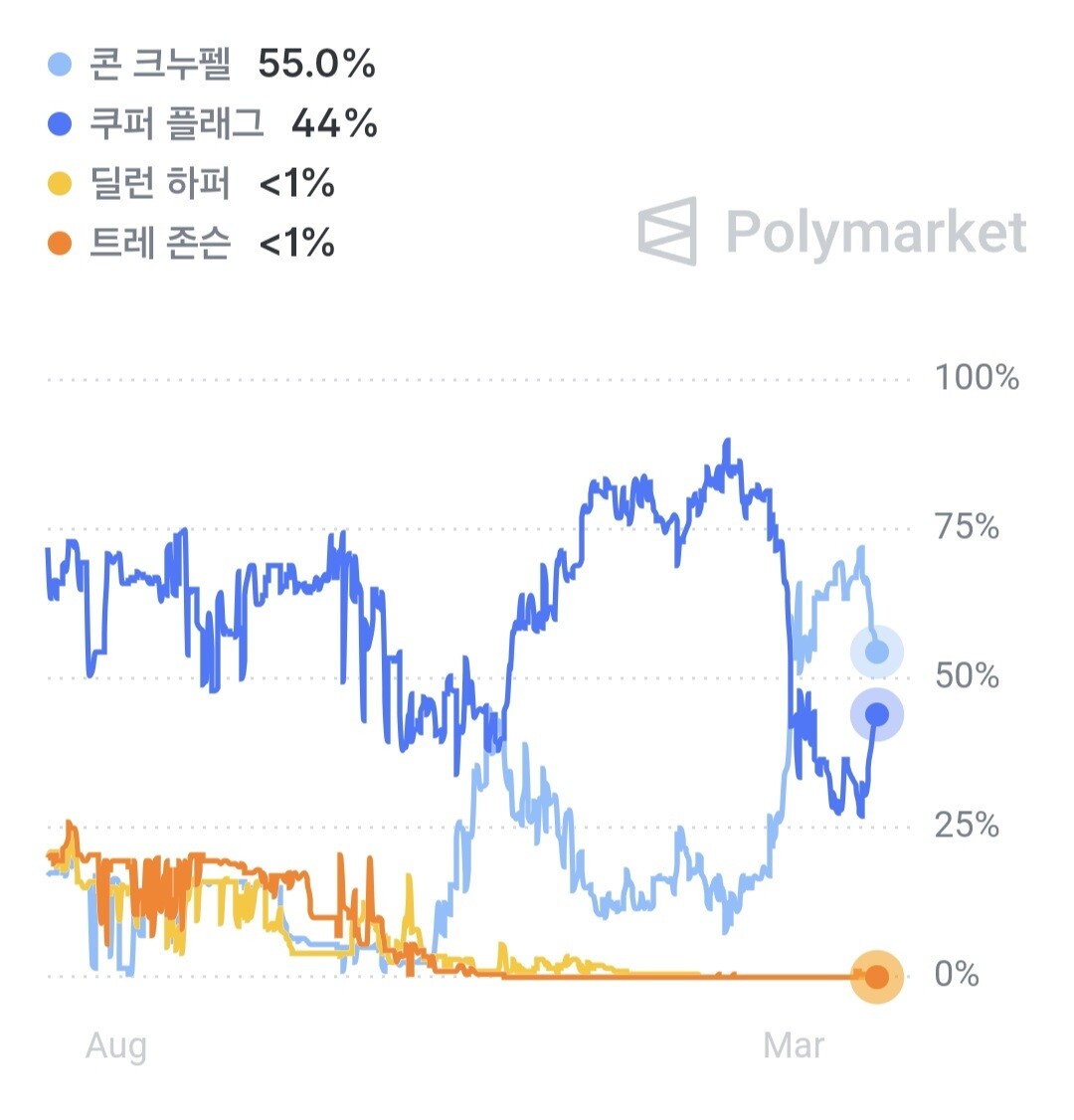Click the dark blue endpoint marker on chart
Viewport: 1074px width, 1120px height.
coord(877,714)
